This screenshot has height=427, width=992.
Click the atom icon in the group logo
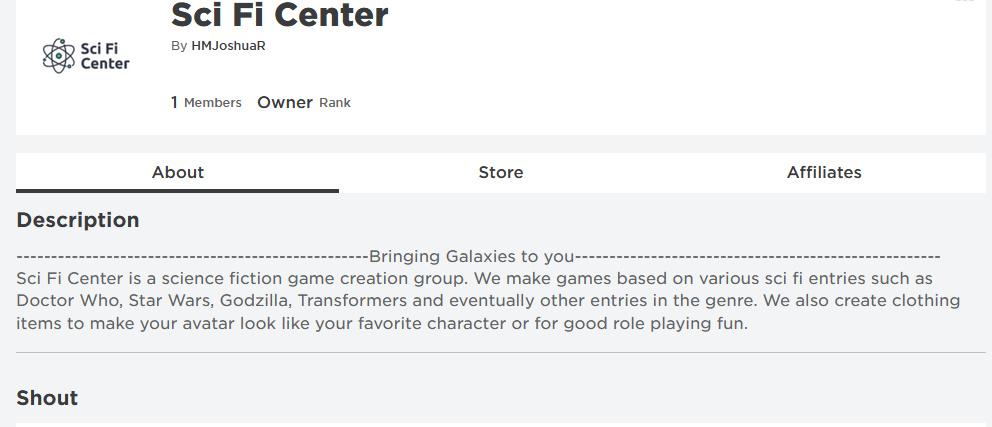[x=59, y=56]
